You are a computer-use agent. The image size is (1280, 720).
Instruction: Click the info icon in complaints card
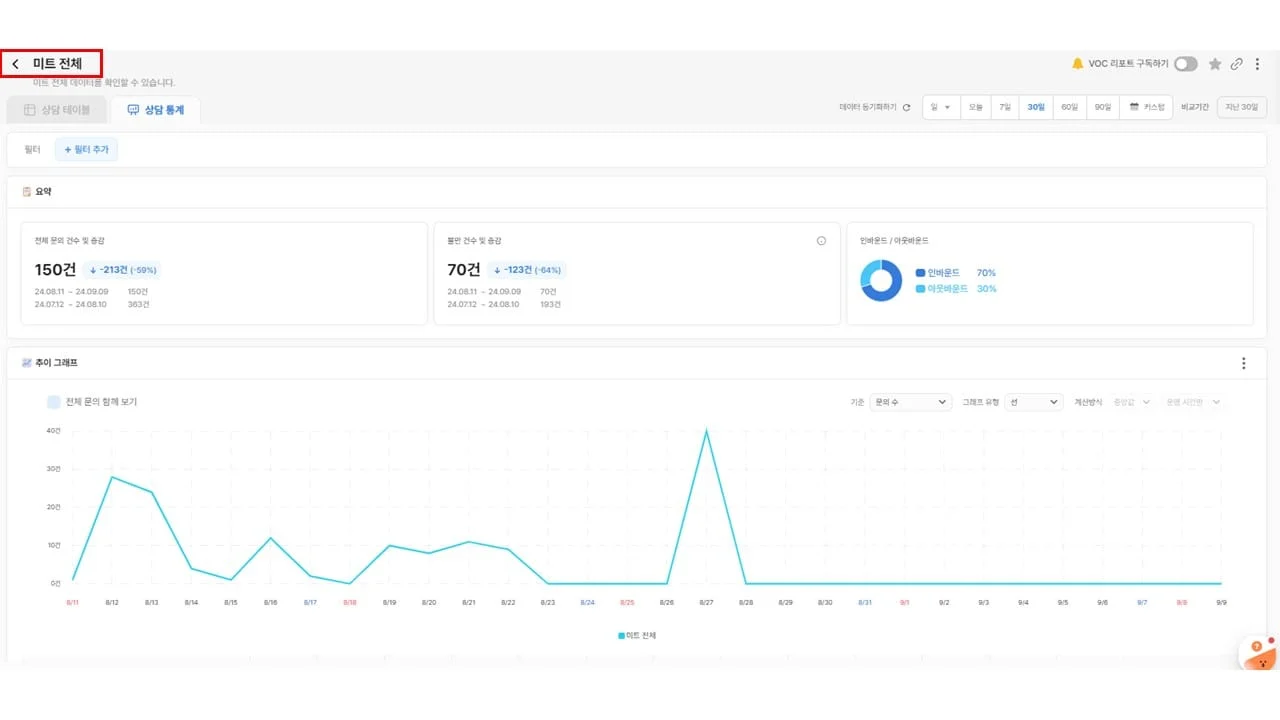[821, 241]
